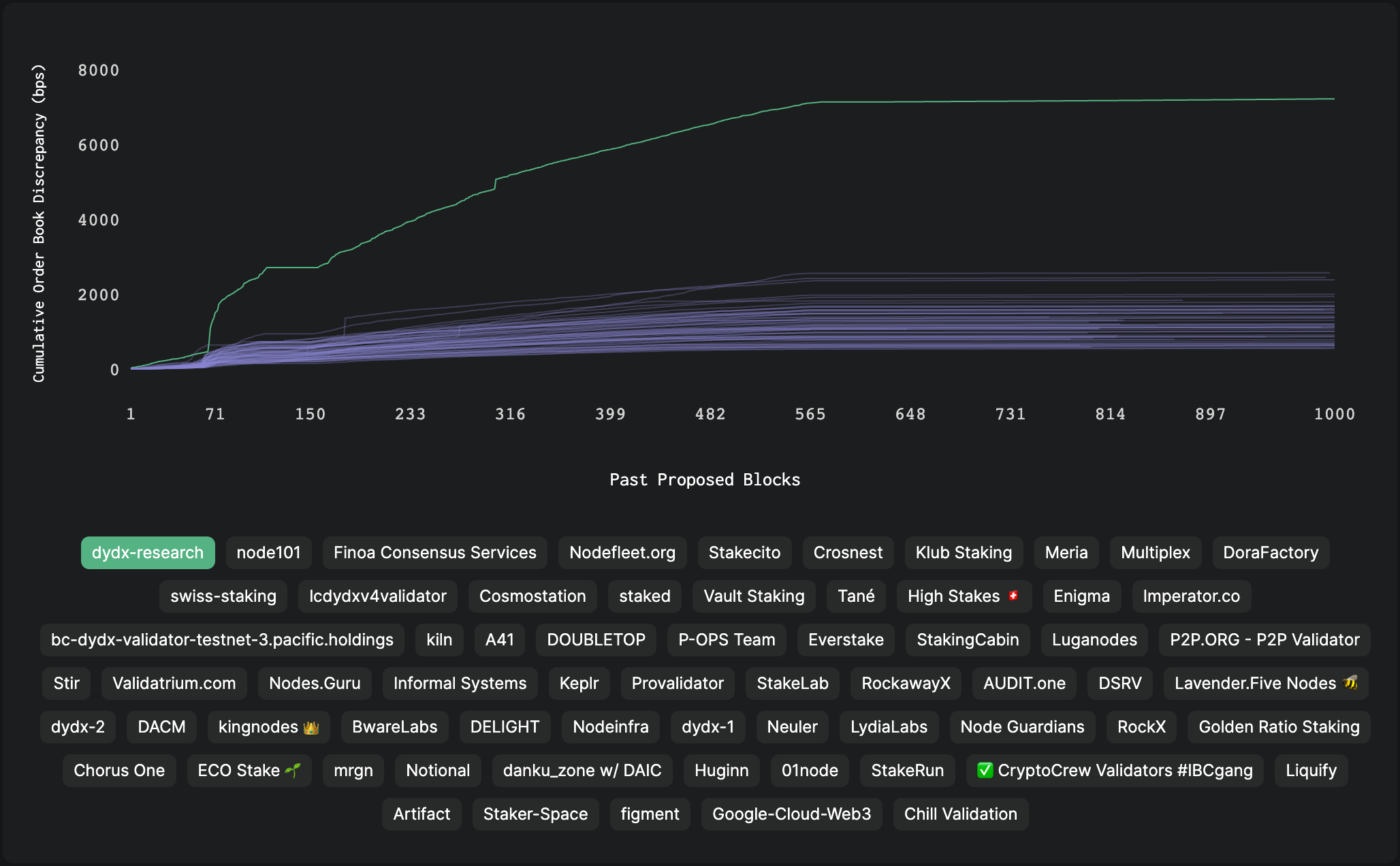Click the kiln validator chip

point(439,639)
